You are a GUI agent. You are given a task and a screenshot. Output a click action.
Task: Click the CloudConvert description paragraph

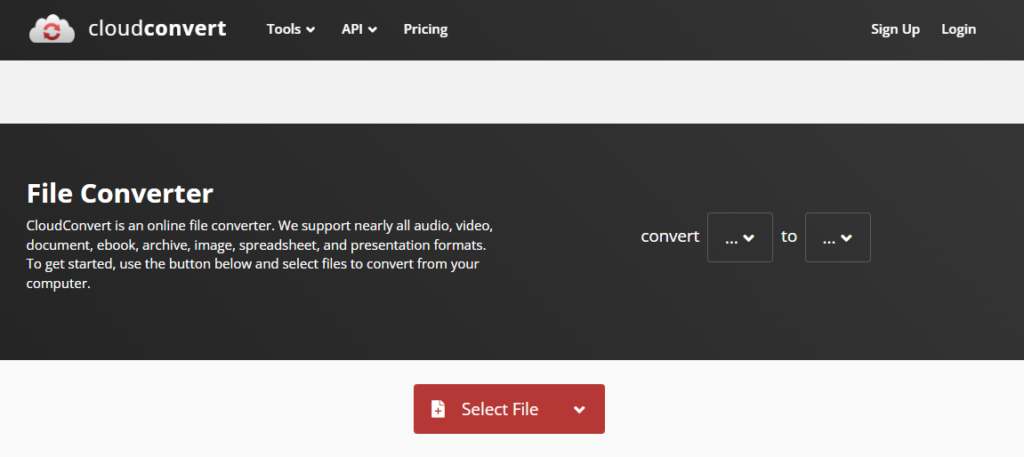(260, 254)
